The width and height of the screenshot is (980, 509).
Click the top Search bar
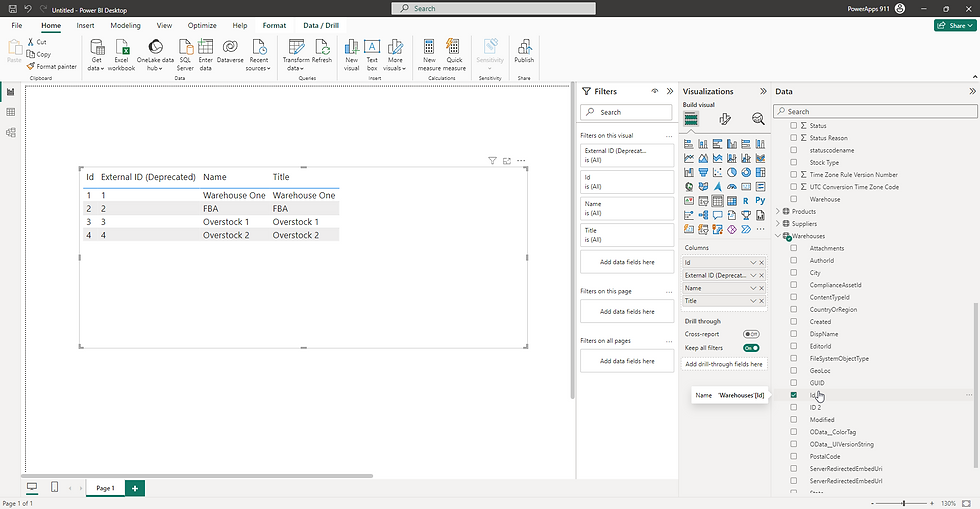493,9
